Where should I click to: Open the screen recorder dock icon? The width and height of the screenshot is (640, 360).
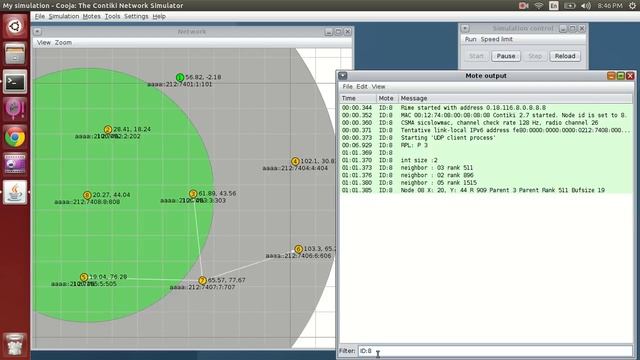tap(15, 164)
